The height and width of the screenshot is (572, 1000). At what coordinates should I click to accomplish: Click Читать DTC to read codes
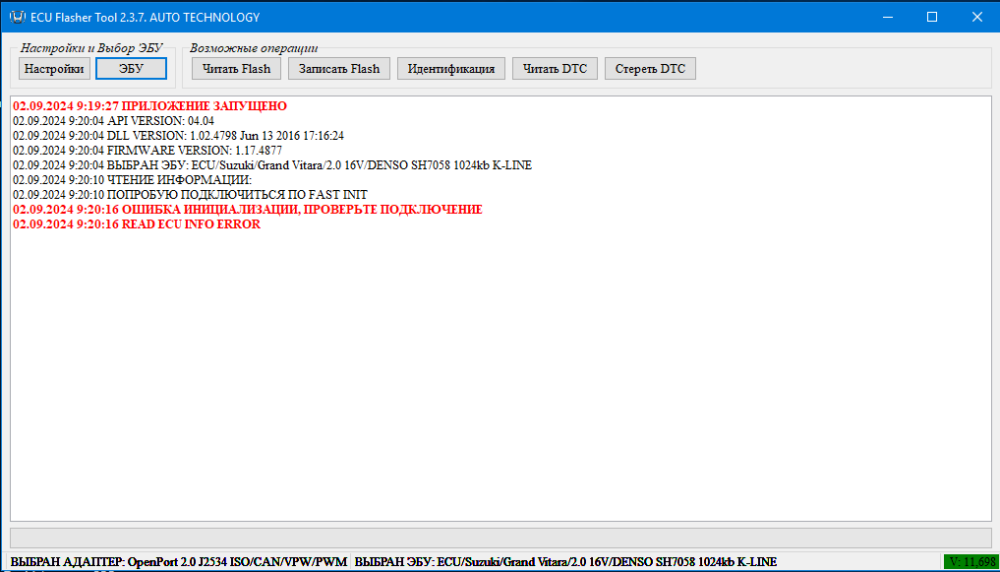(x=554, y=69)
